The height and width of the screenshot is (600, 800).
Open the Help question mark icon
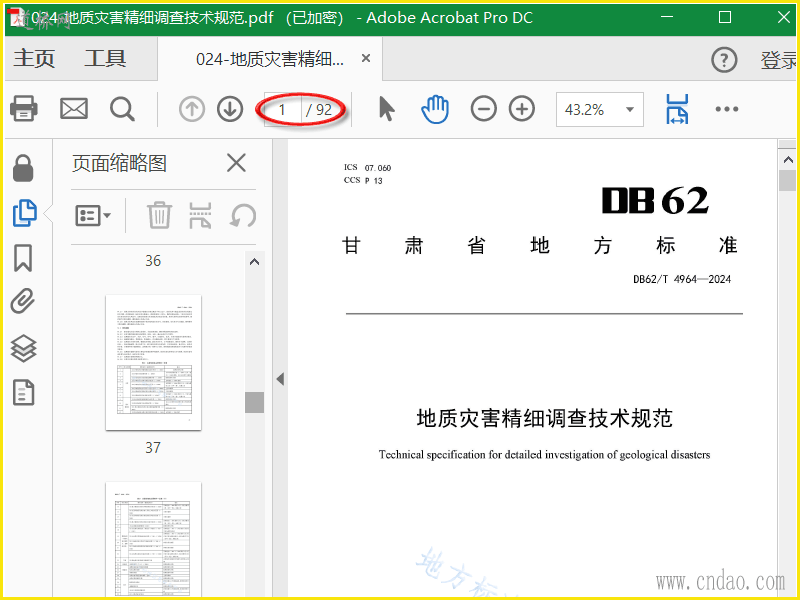coord(724,60)
